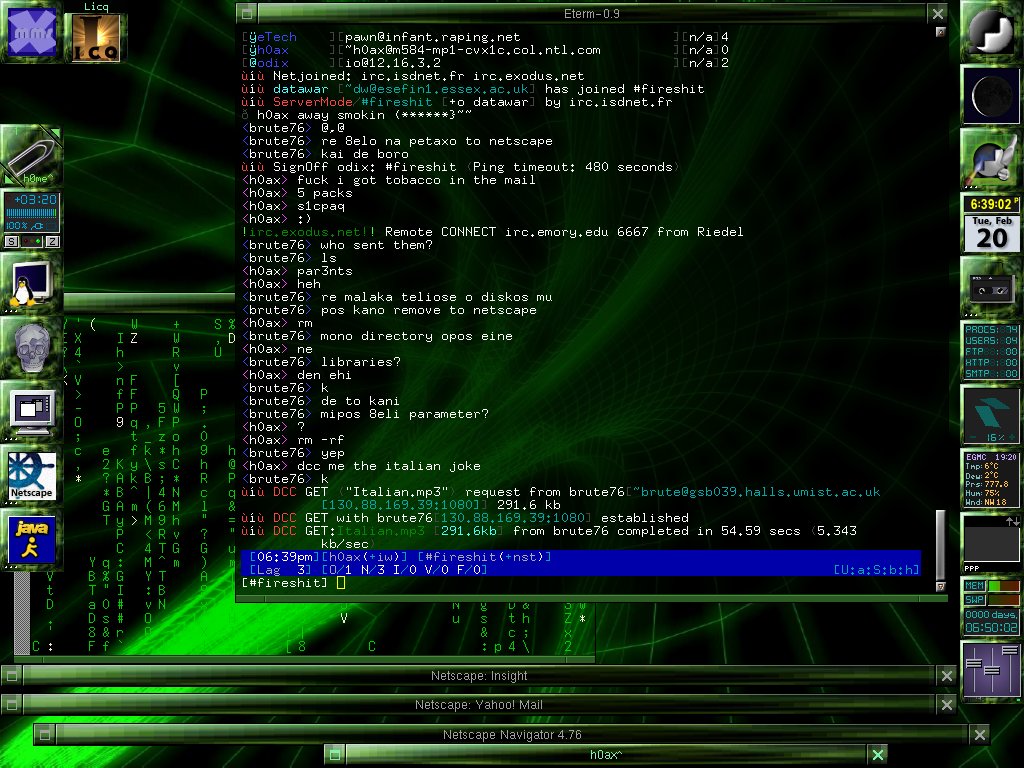Open the Tue Feb 20 calendar applet
Screen dimensions: 1024x768
(x=991, y=233)
